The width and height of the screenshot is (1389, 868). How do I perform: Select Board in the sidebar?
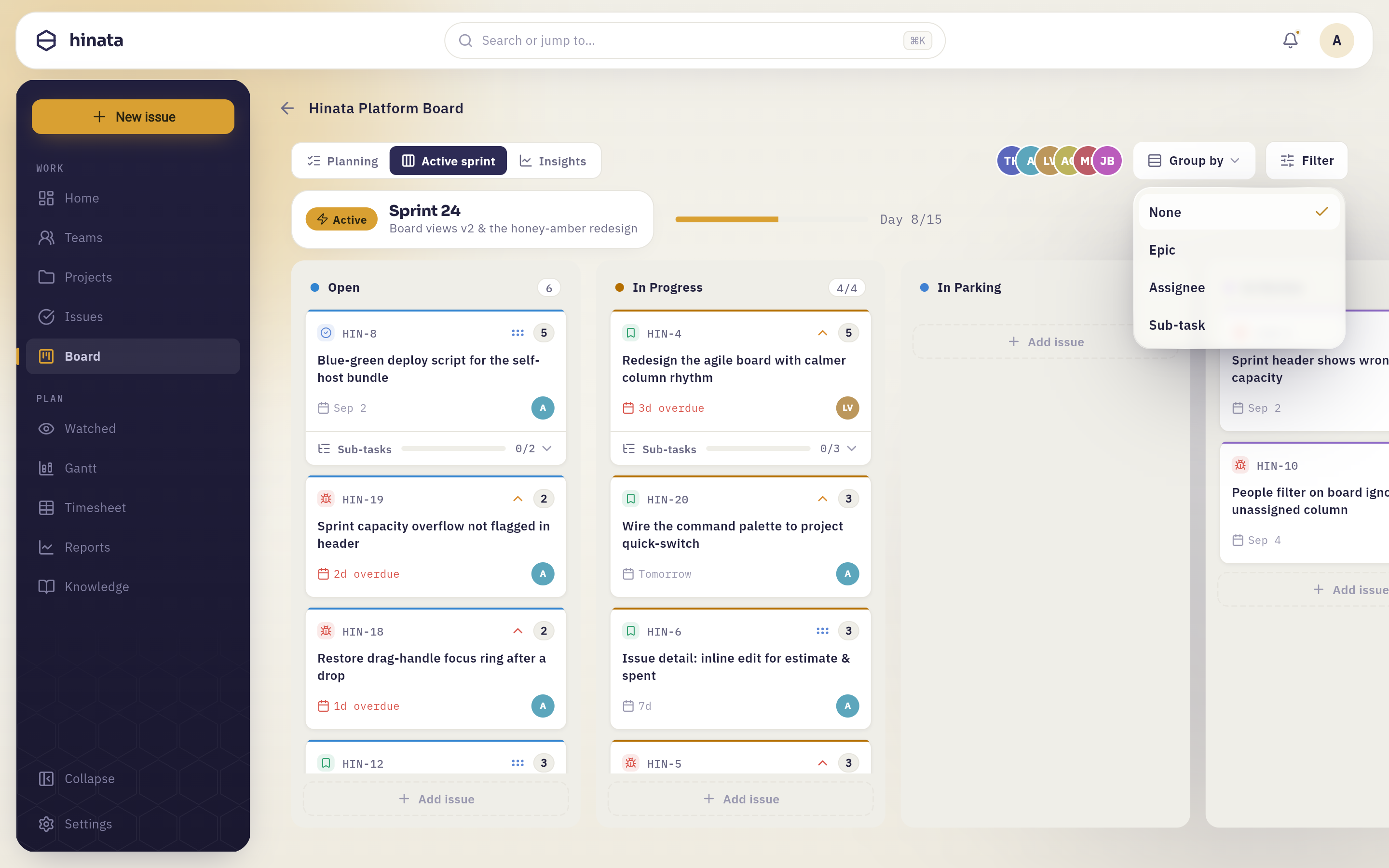click(x=133, y=356)
